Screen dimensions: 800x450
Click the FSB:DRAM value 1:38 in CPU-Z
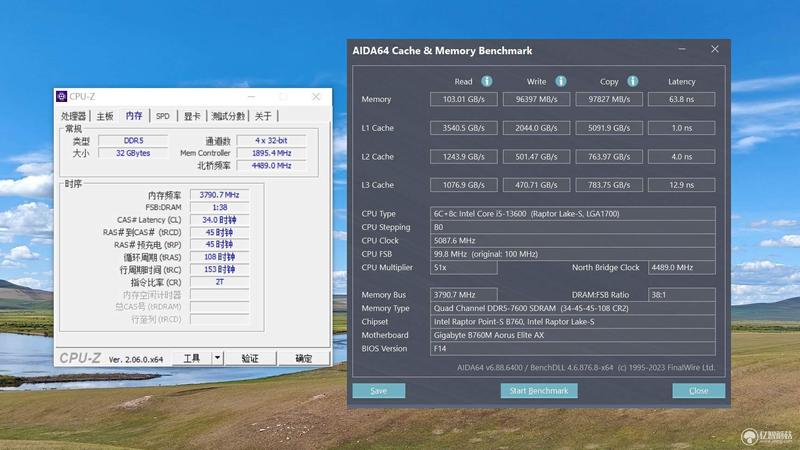click(219, 207)
